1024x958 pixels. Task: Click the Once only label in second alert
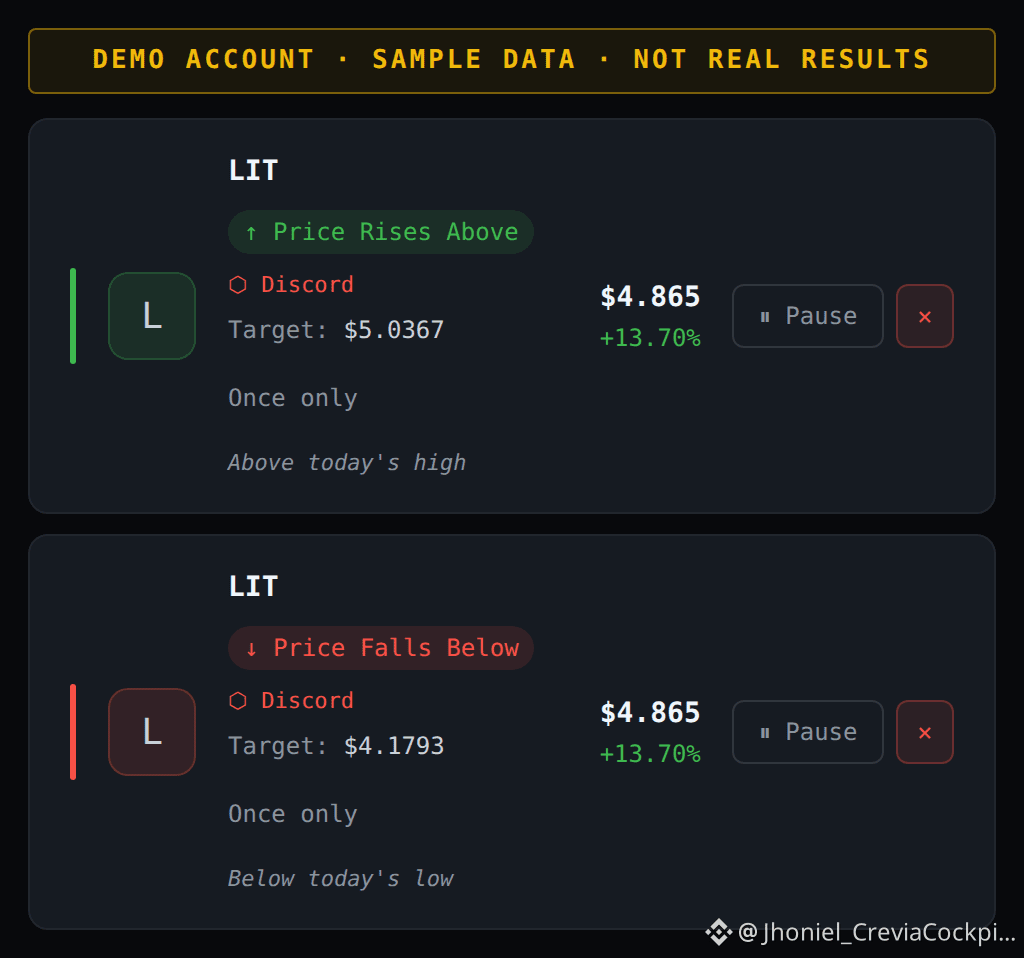[293, 814]
